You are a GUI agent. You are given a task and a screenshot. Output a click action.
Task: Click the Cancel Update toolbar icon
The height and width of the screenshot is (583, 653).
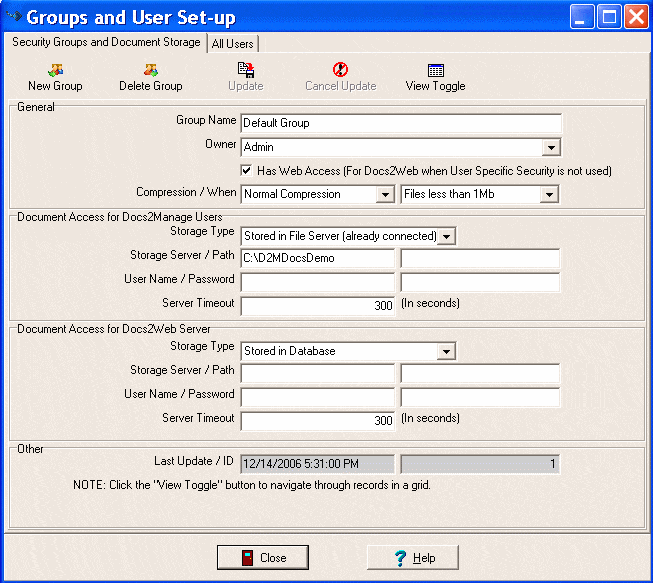click(340, 70)
